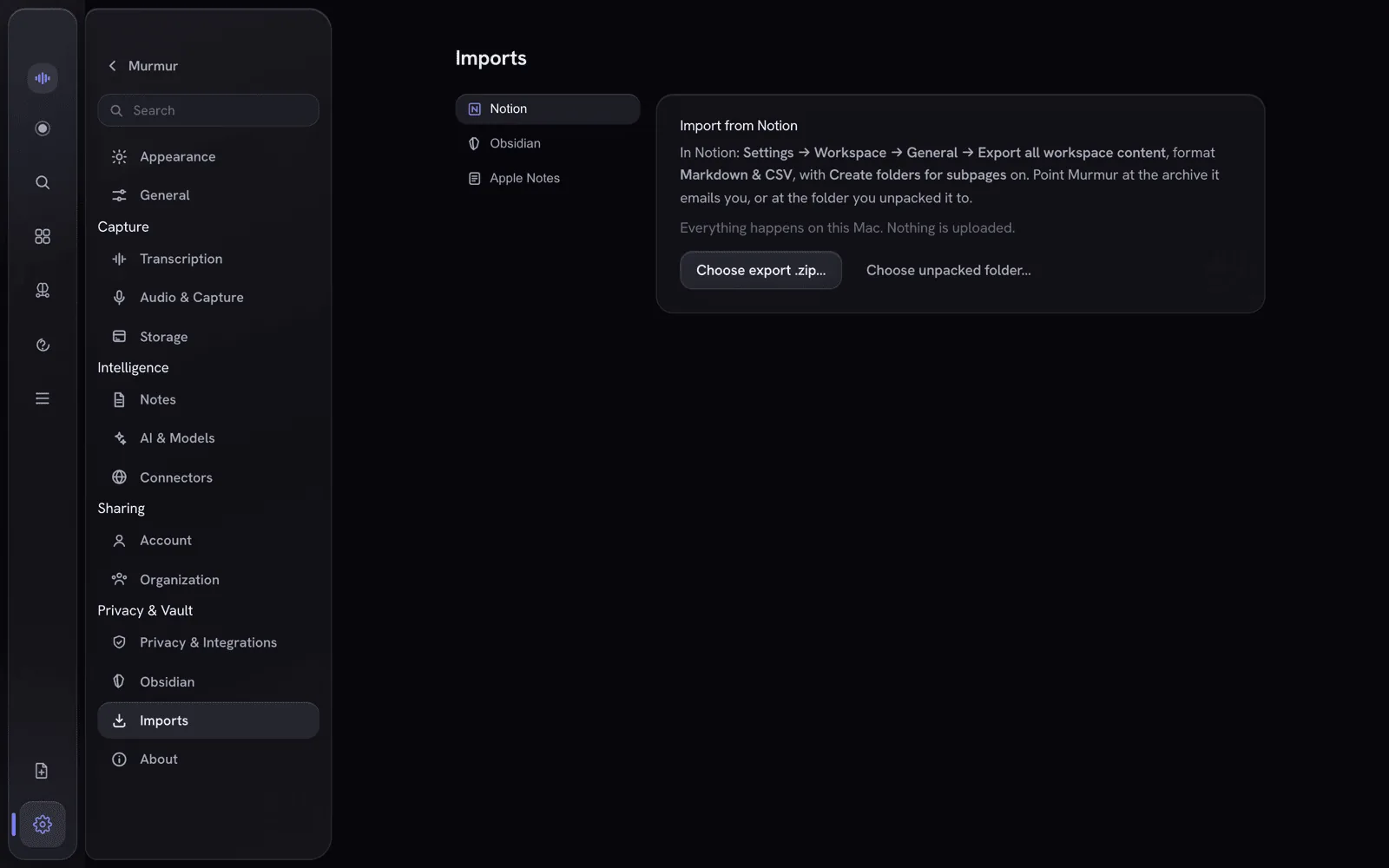Screen dimensions: 1389x868
Task: Click the record circle icon in the rail
Action: click(x=43, y=128)
